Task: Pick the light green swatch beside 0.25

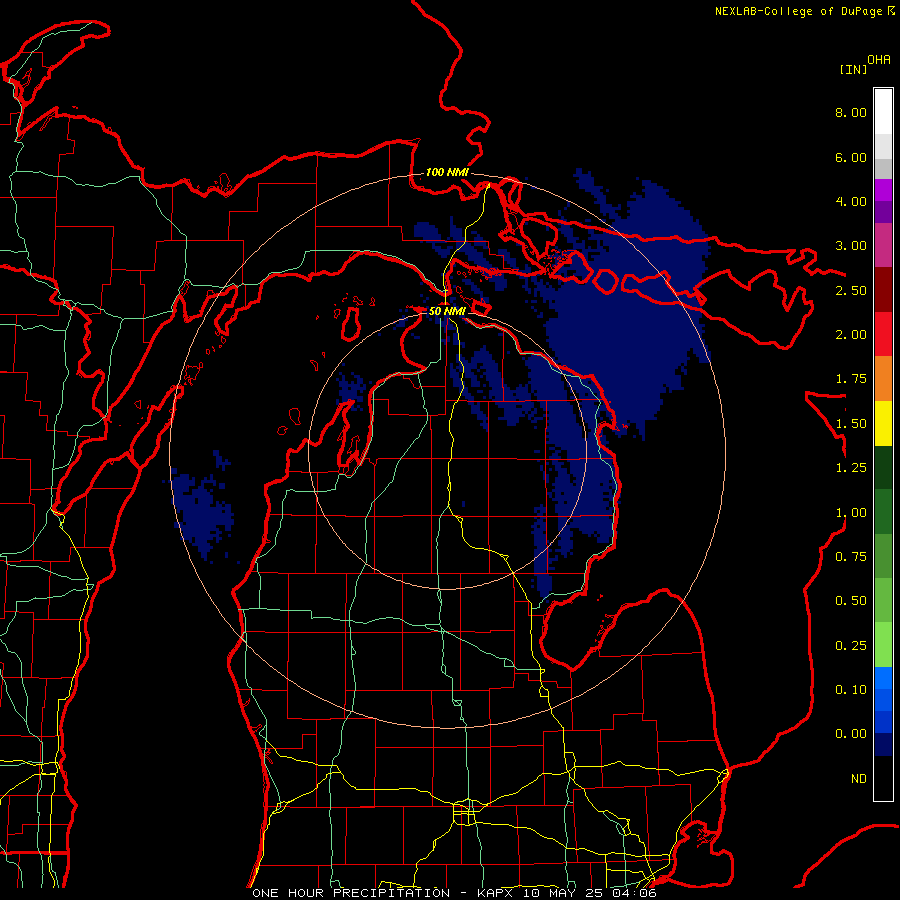Action: (883, 645)
